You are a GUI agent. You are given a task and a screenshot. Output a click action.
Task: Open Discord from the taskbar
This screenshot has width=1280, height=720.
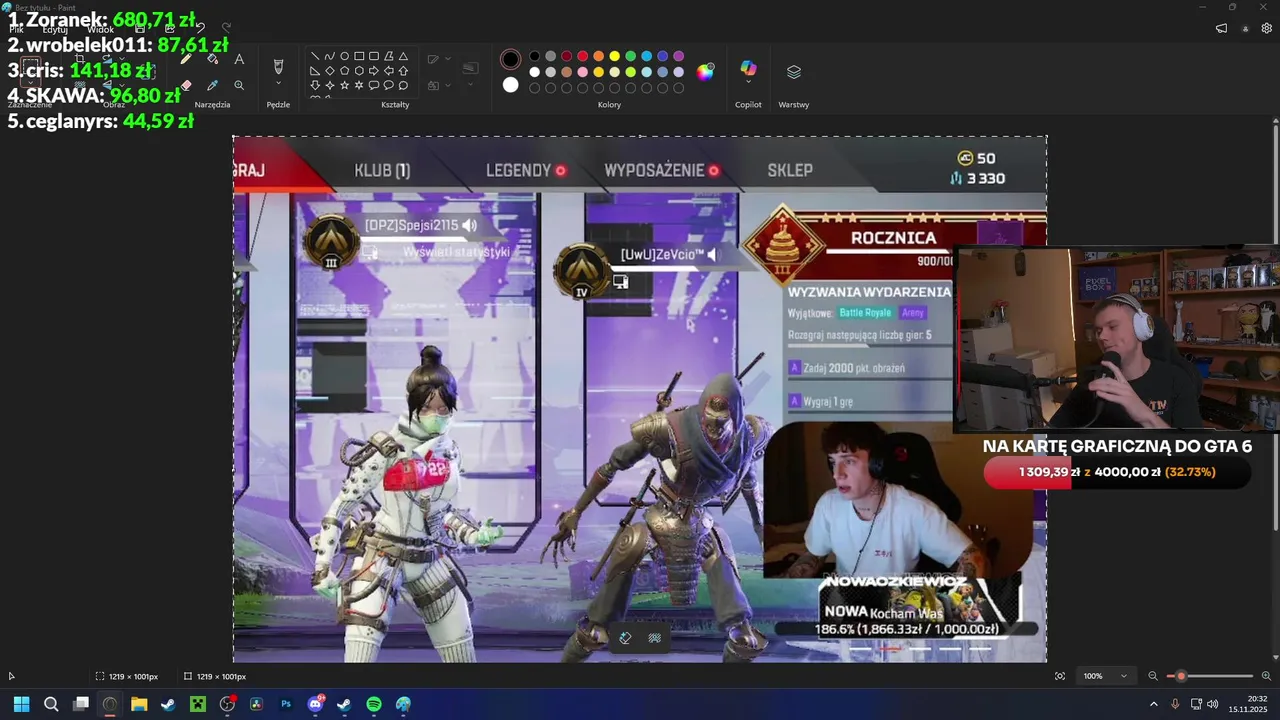316,704
